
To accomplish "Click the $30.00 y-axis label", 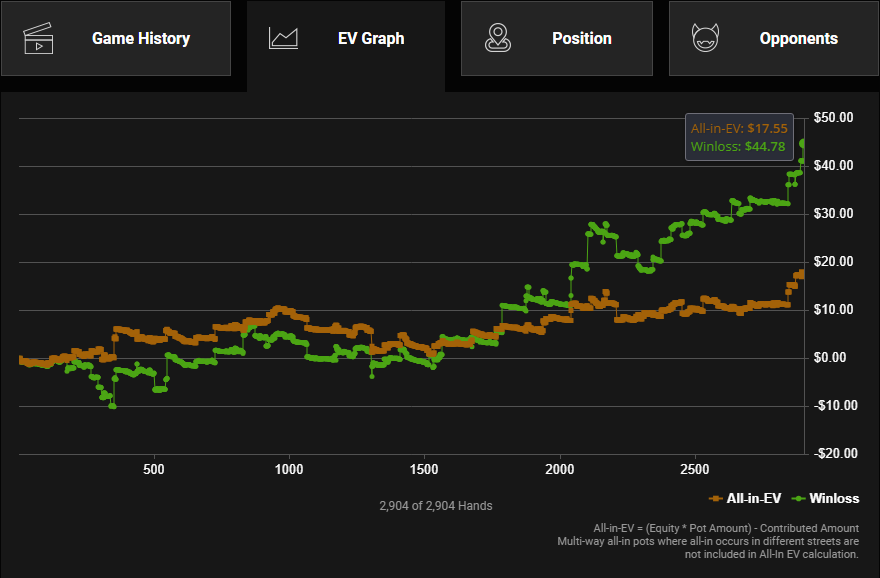I will pyautogui.click(x=833, y=213).
